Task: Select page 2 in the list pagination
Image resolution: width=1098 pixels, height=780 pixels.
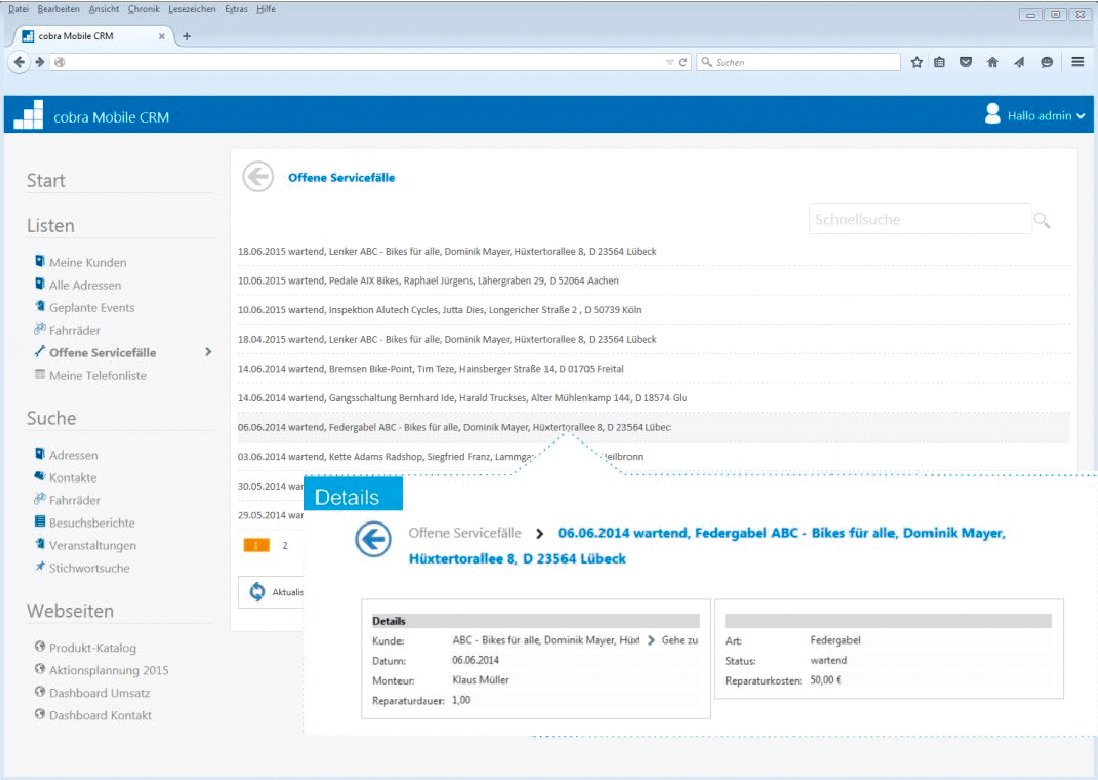Action: [285, 546]
